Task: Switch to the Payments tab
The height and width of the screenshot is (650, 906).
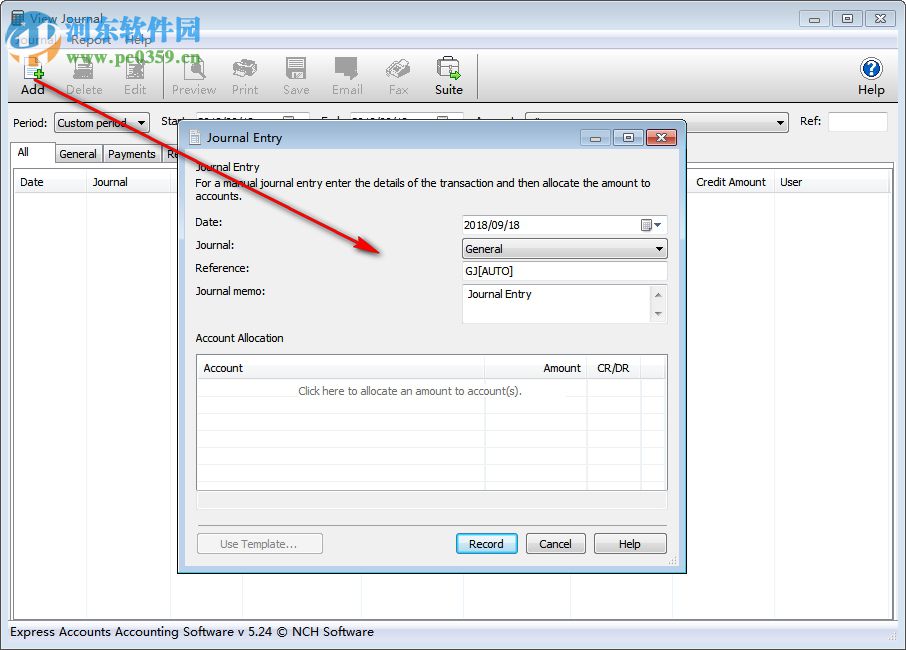Action: click(x=131, y=154)
